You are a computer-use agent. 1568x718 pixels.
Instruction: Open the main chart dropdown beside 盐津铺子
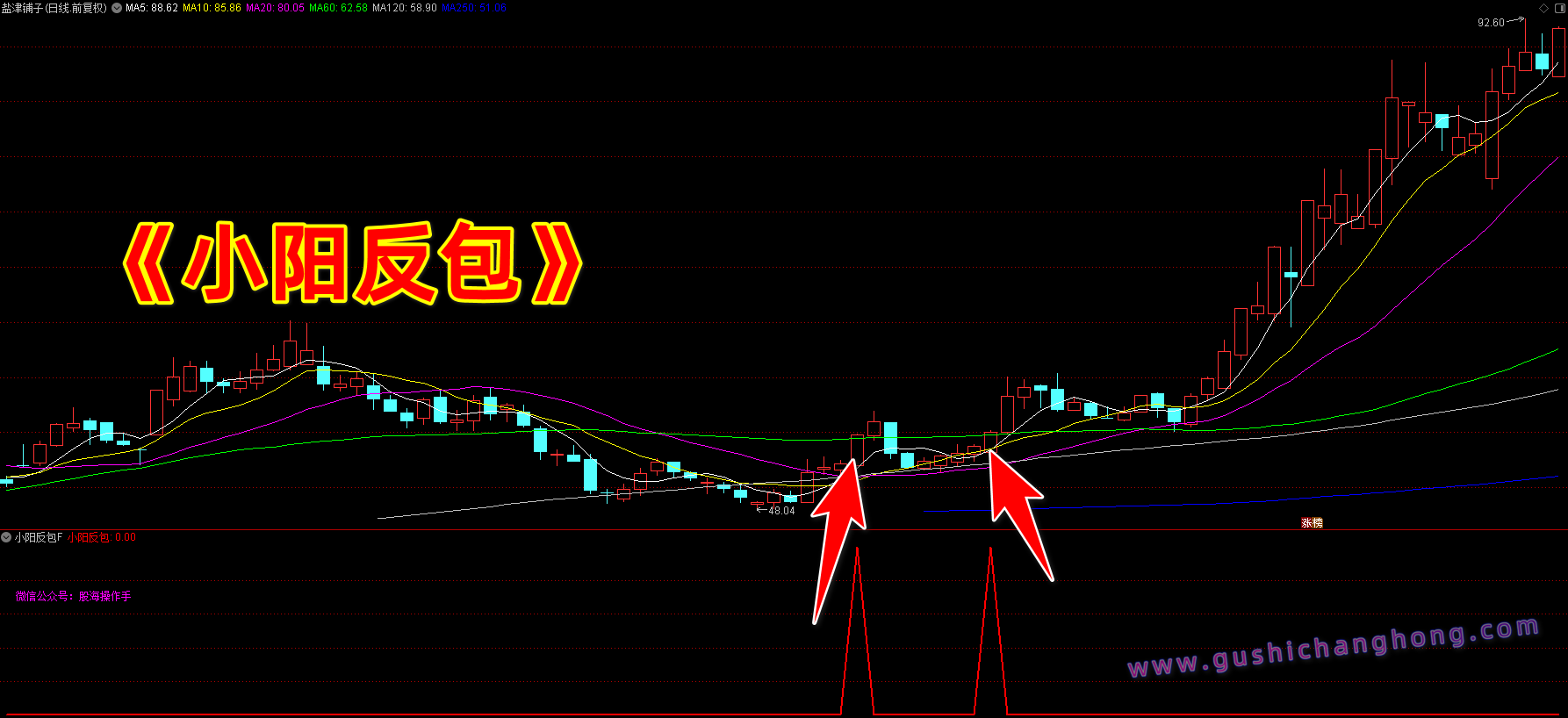pos(117,8)
